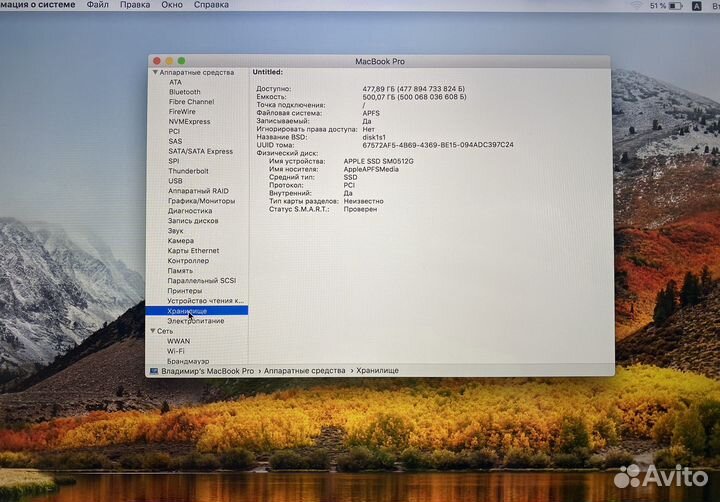Click Аппаратные средства in the path bar
This screenshot has width=720, height=502.
coord(304,371)
